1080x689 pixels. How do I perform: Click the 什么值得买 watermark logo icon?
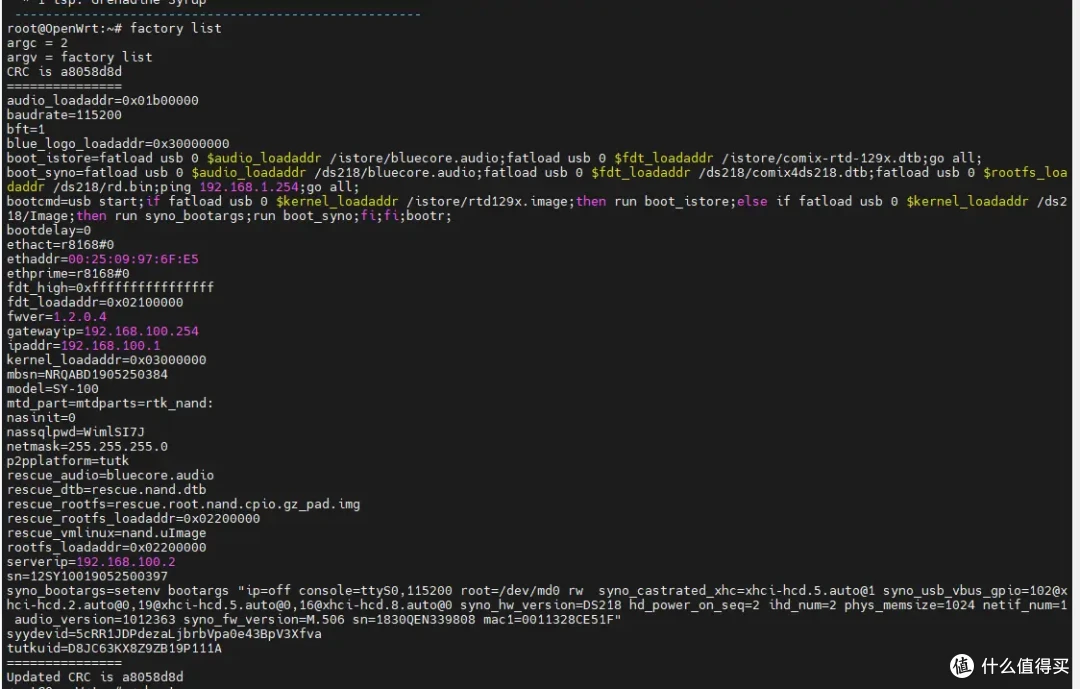962,666
